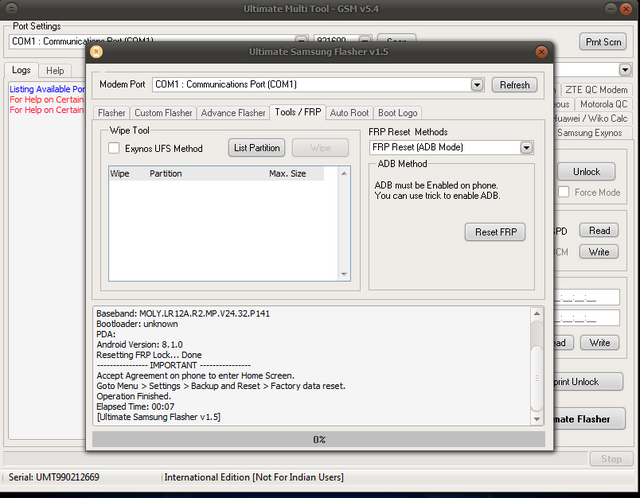Click the disabled Wipe button
The image size is (640, 498).
320,148
